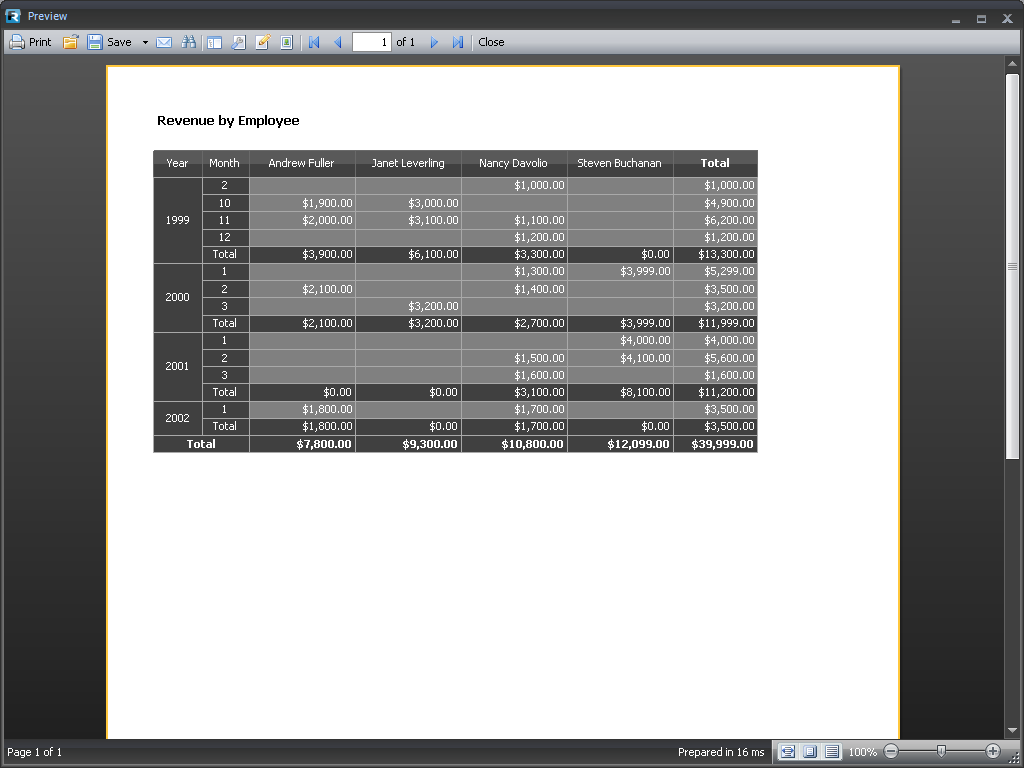Expand the Save dropdown arrow

[x=145, y=42]
